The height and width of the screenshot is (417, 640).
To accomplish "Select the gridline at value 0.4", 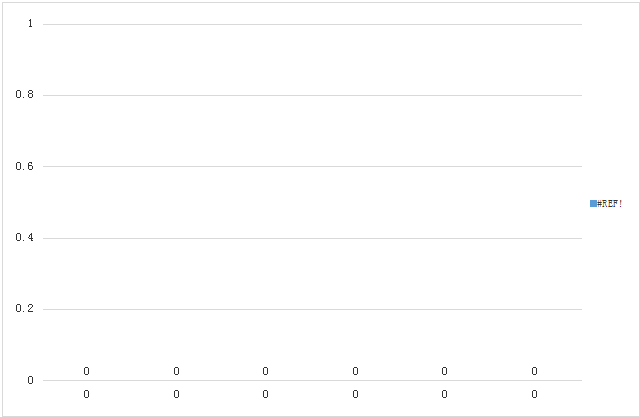I will click(x=312, y=238).
